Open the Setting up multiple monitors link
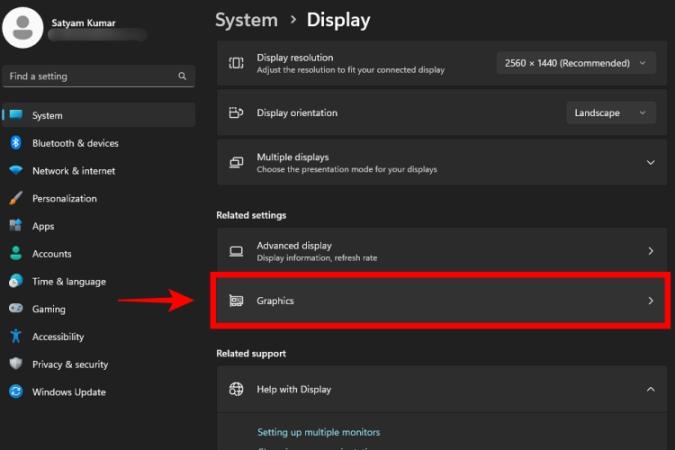 pos(318,432)
